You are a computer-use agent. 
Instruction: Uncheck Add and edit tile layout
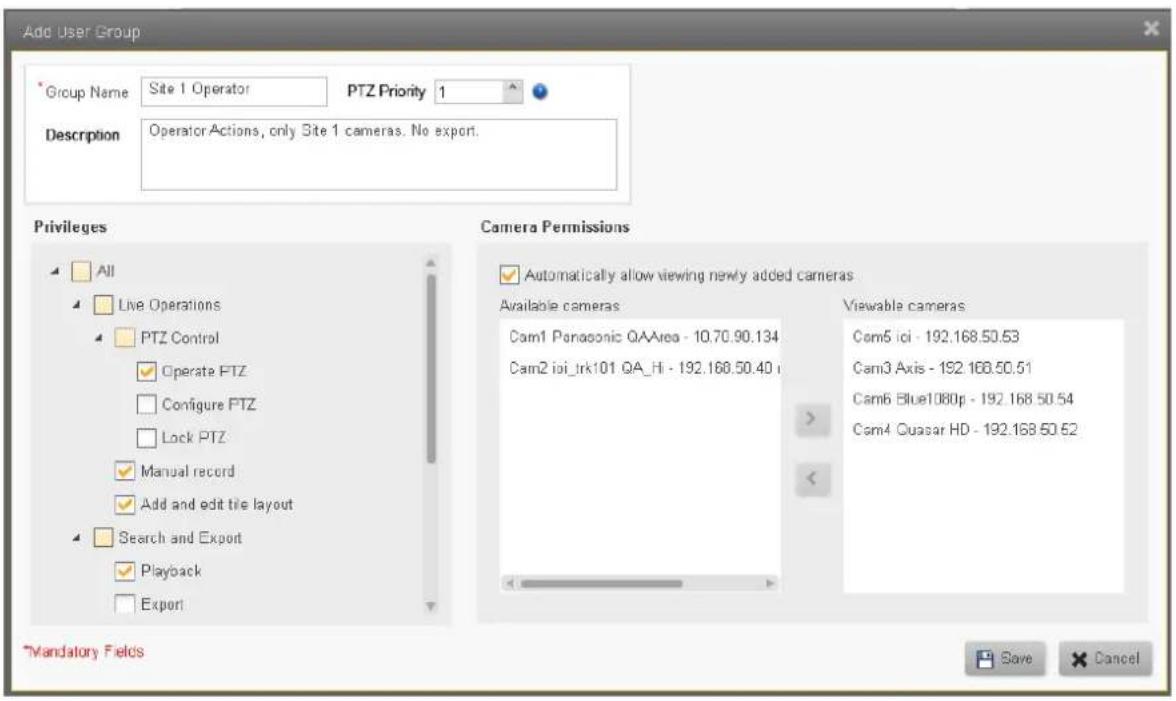(x=124, y=504)
